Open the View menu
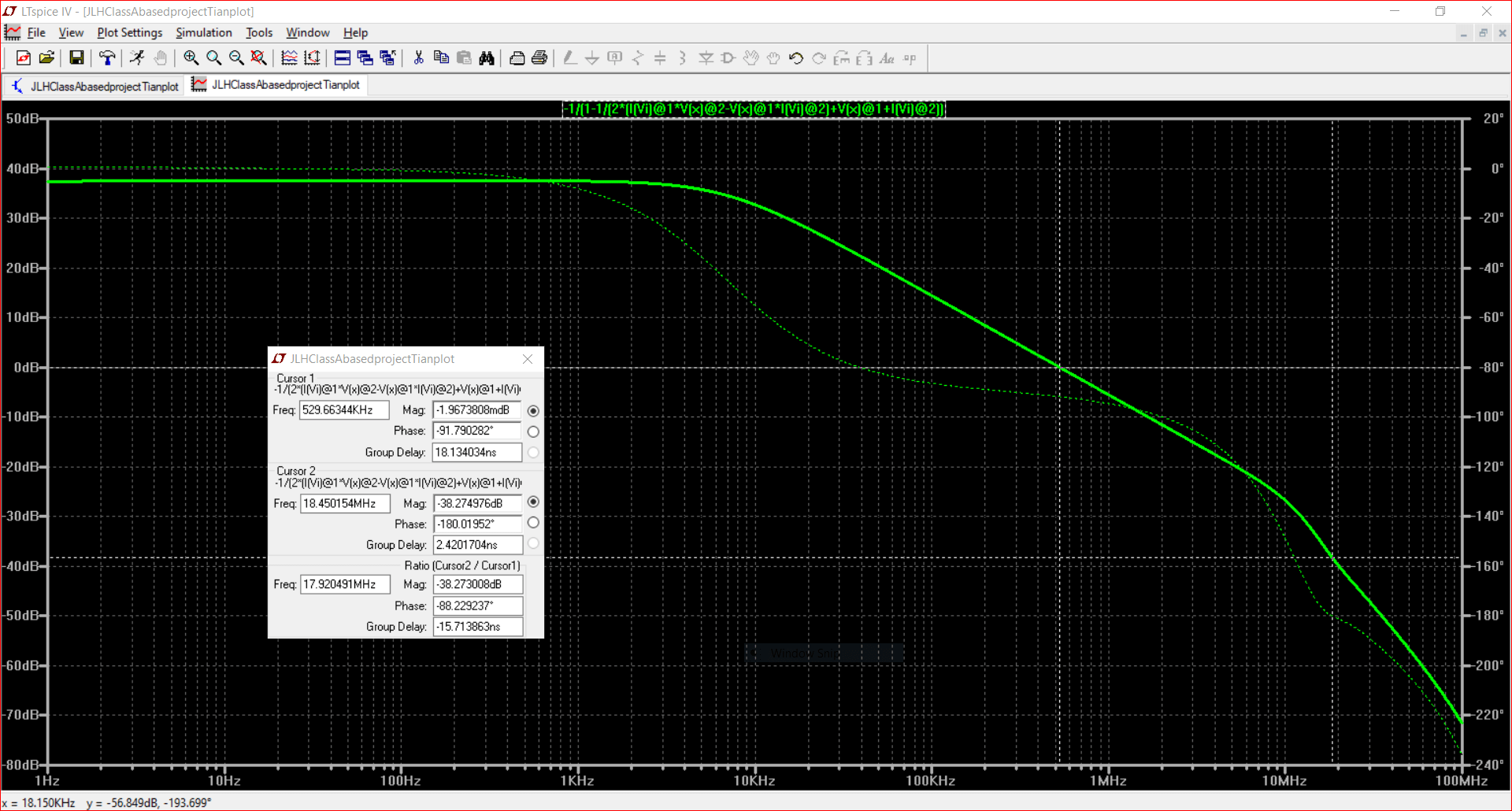Viewport: 1512px width, 811px height. [x=71, y=32]
